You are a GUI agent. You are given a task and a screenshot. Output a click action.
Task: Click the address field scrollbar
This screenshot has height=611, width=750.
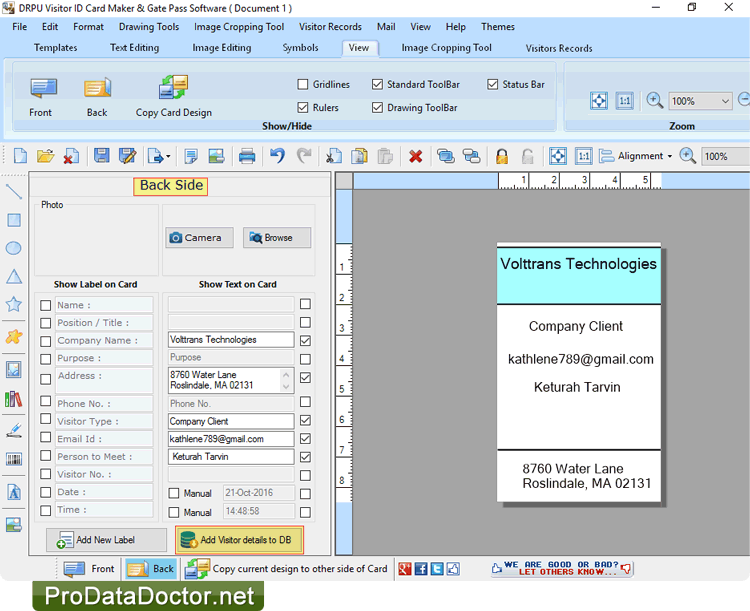286,380
